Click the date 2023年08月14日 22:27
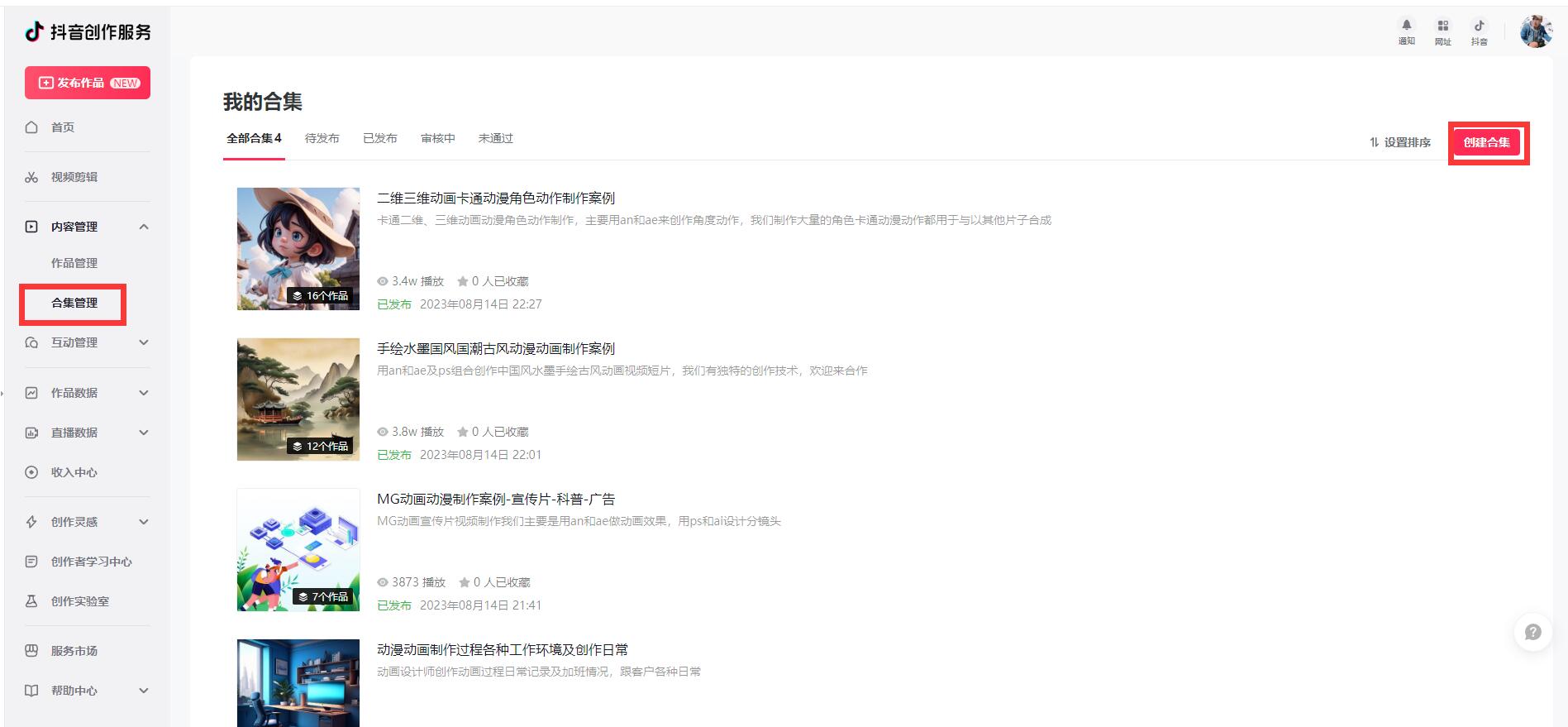 pos(481,304)
